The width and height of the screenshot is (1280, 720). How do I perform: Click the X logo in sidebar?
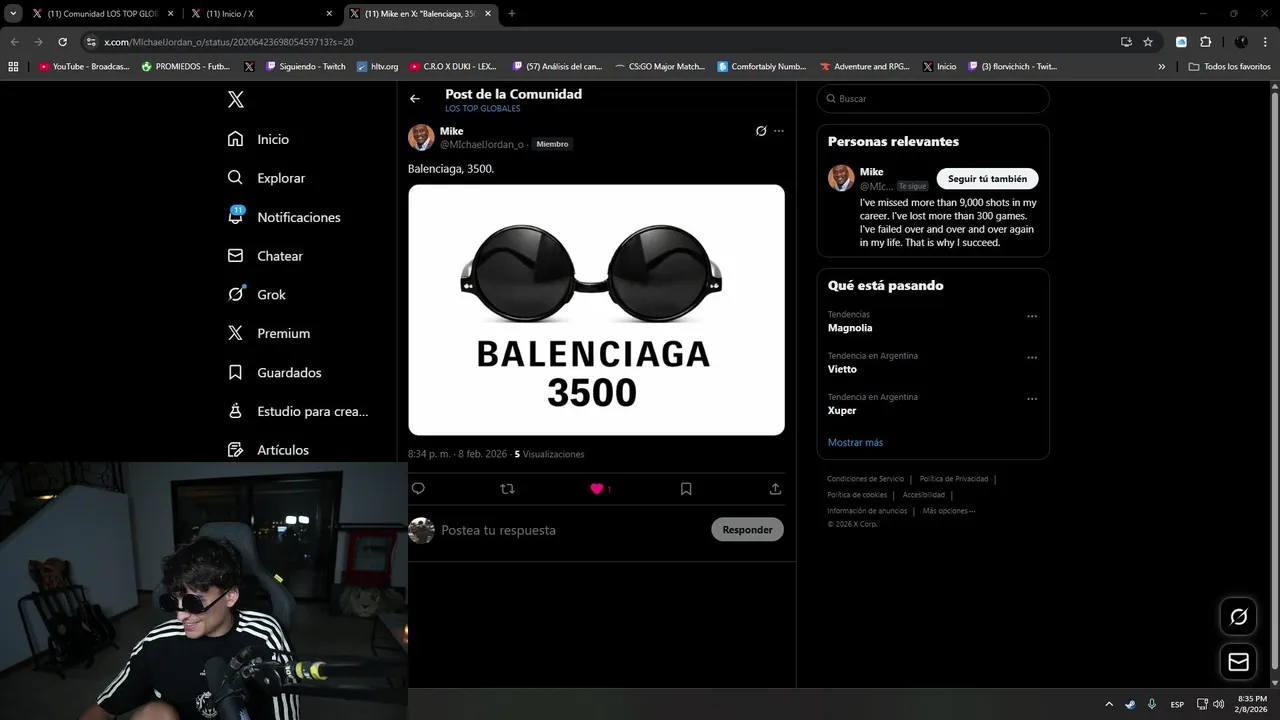(x=235, y=99)
